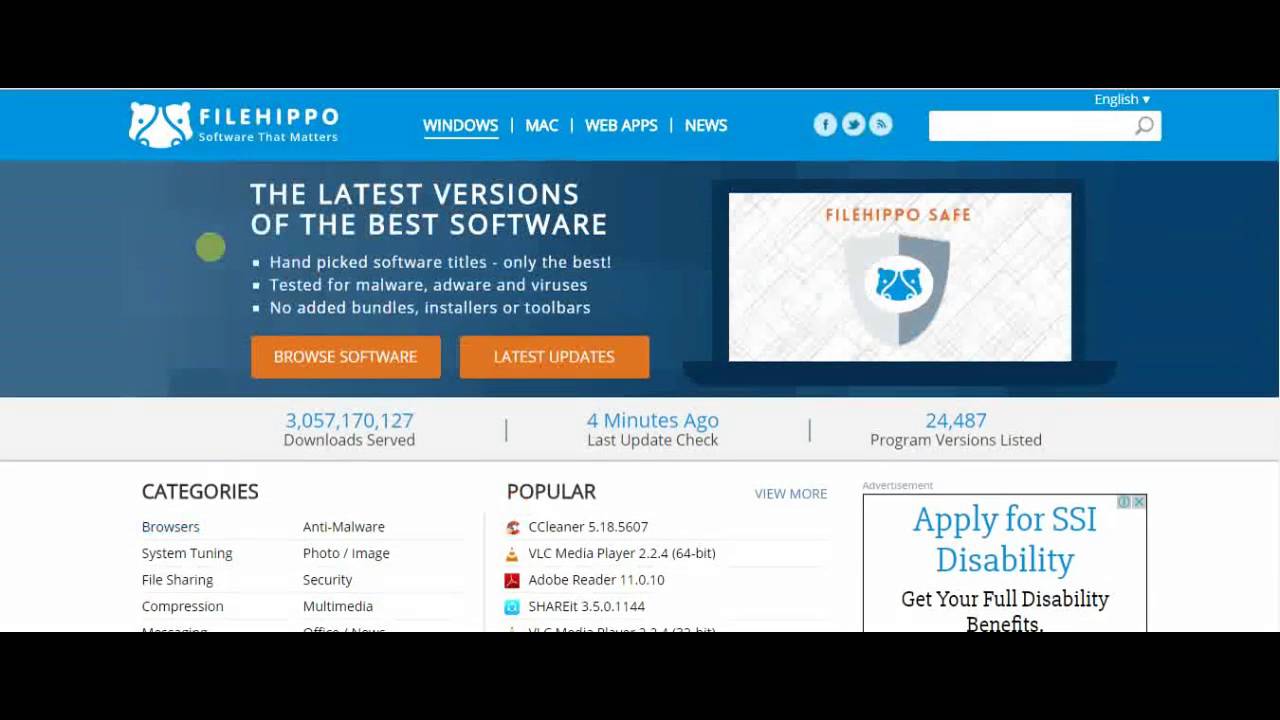This screenshot has height=720, width=1280.
Task: Click the AdChoices info icon
Action: (1124, 502)
